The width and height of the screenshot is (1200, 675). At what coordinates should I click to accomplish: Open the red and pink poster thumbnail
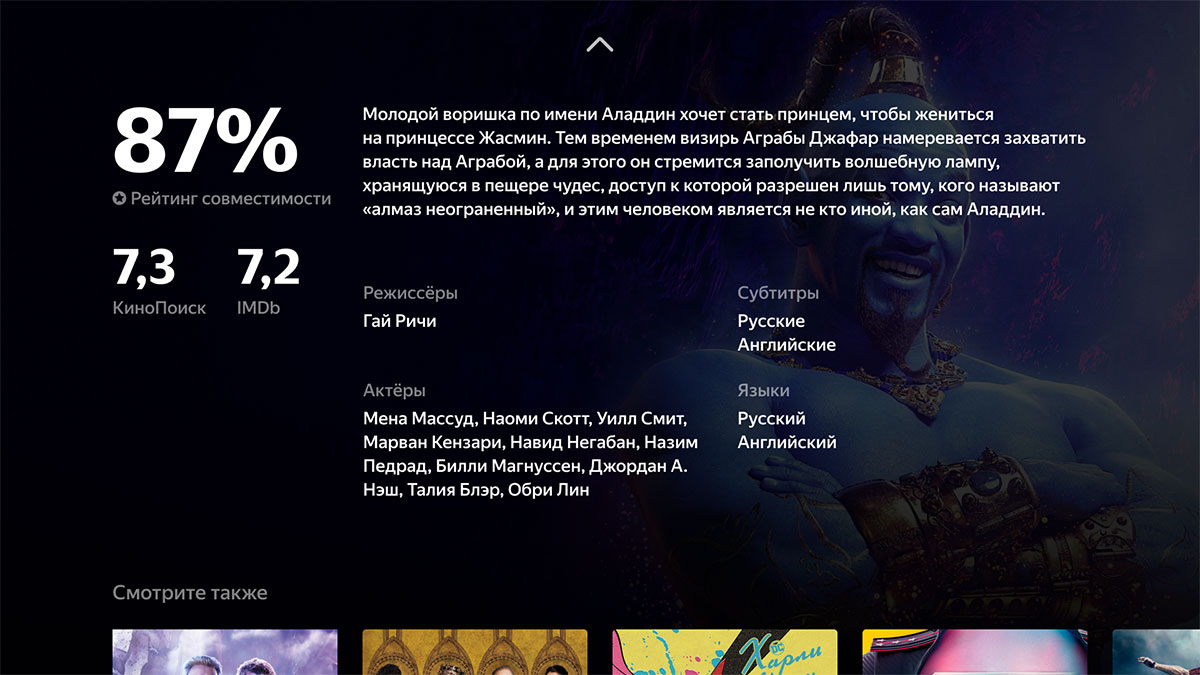tap(975, 652)
